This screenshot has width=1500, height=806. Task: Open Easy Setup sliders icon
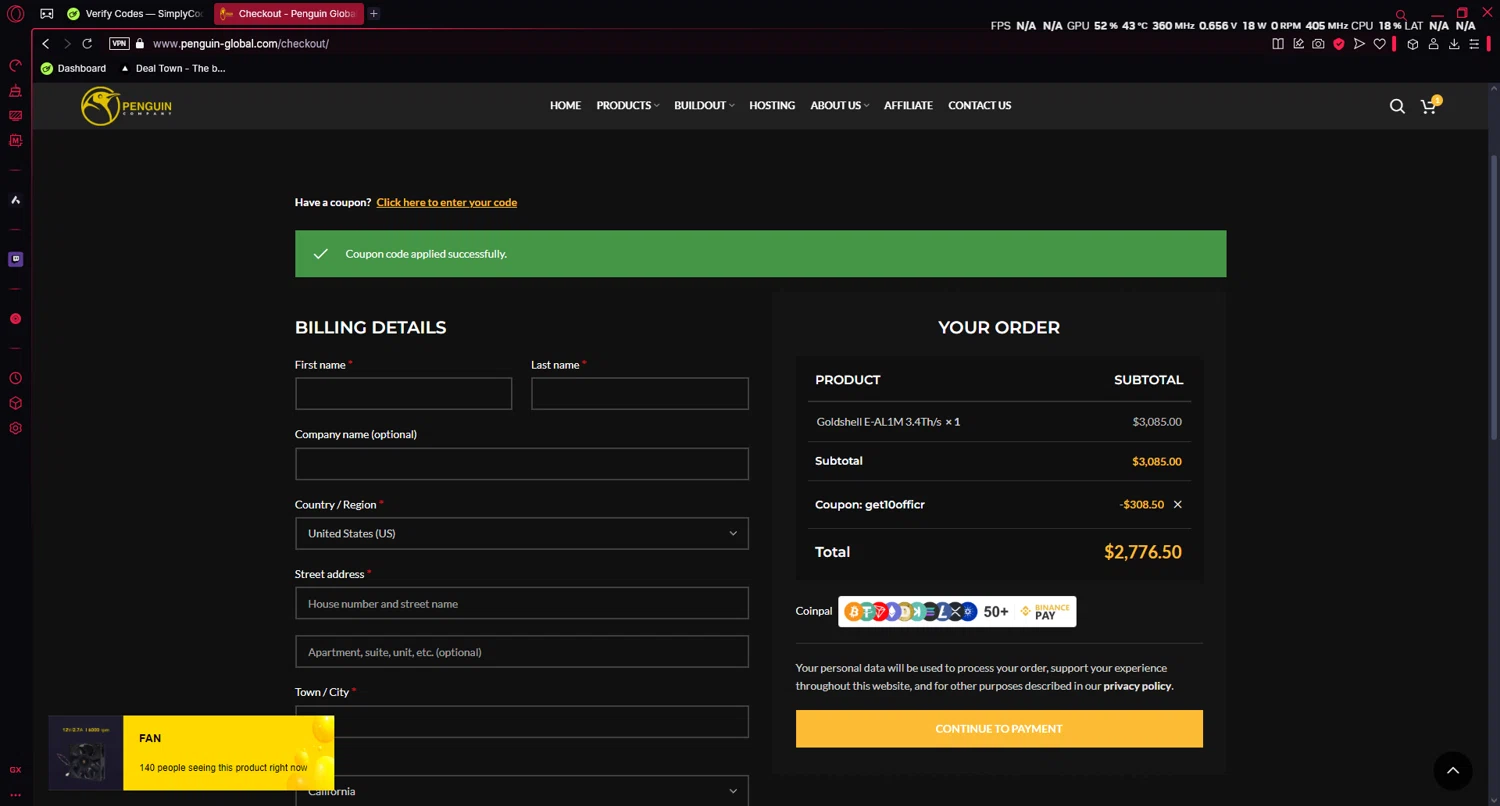point(1474,44)
